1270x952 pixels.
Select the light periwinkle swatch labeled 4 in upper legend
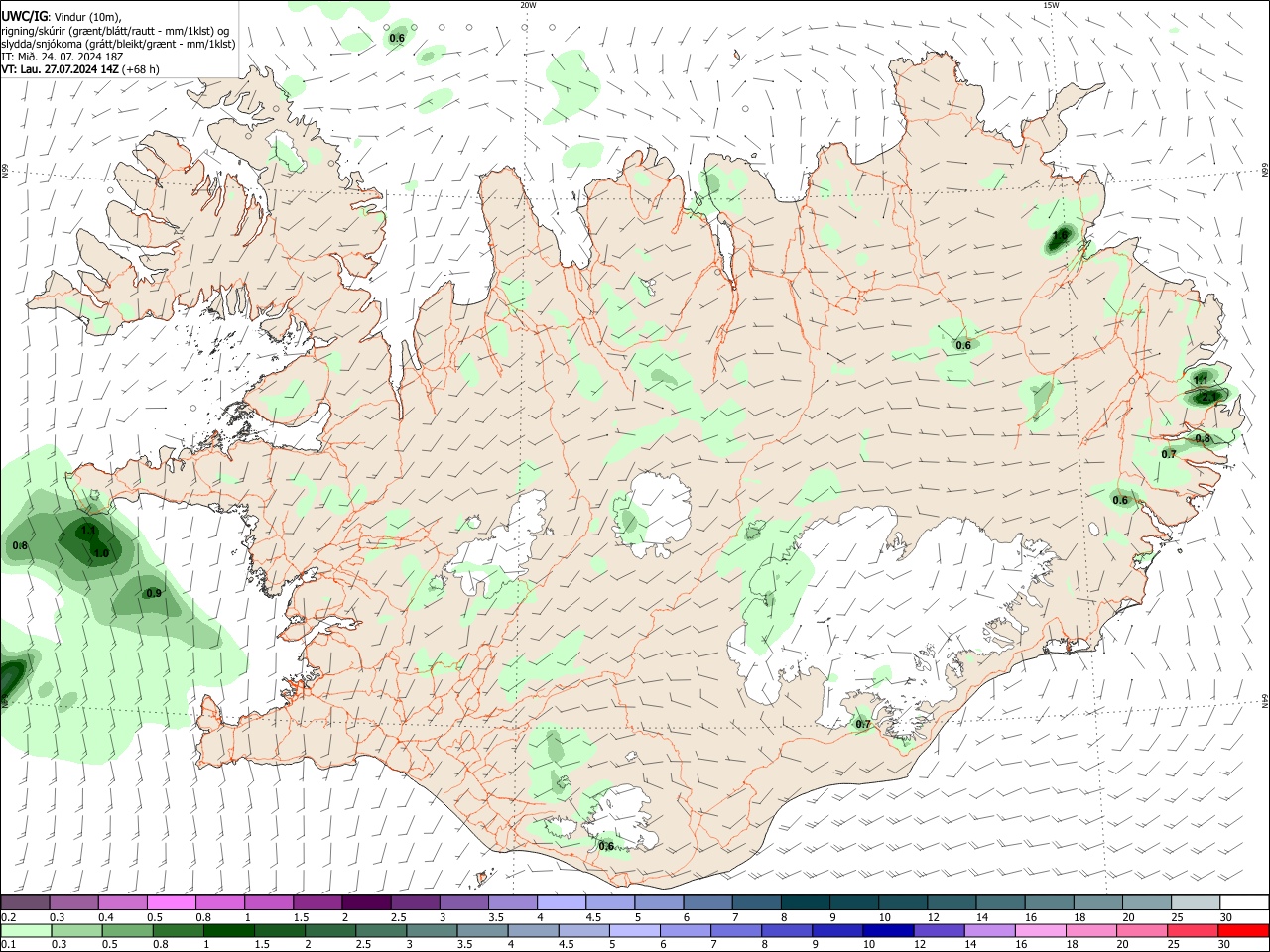click(x=562, y=902)
